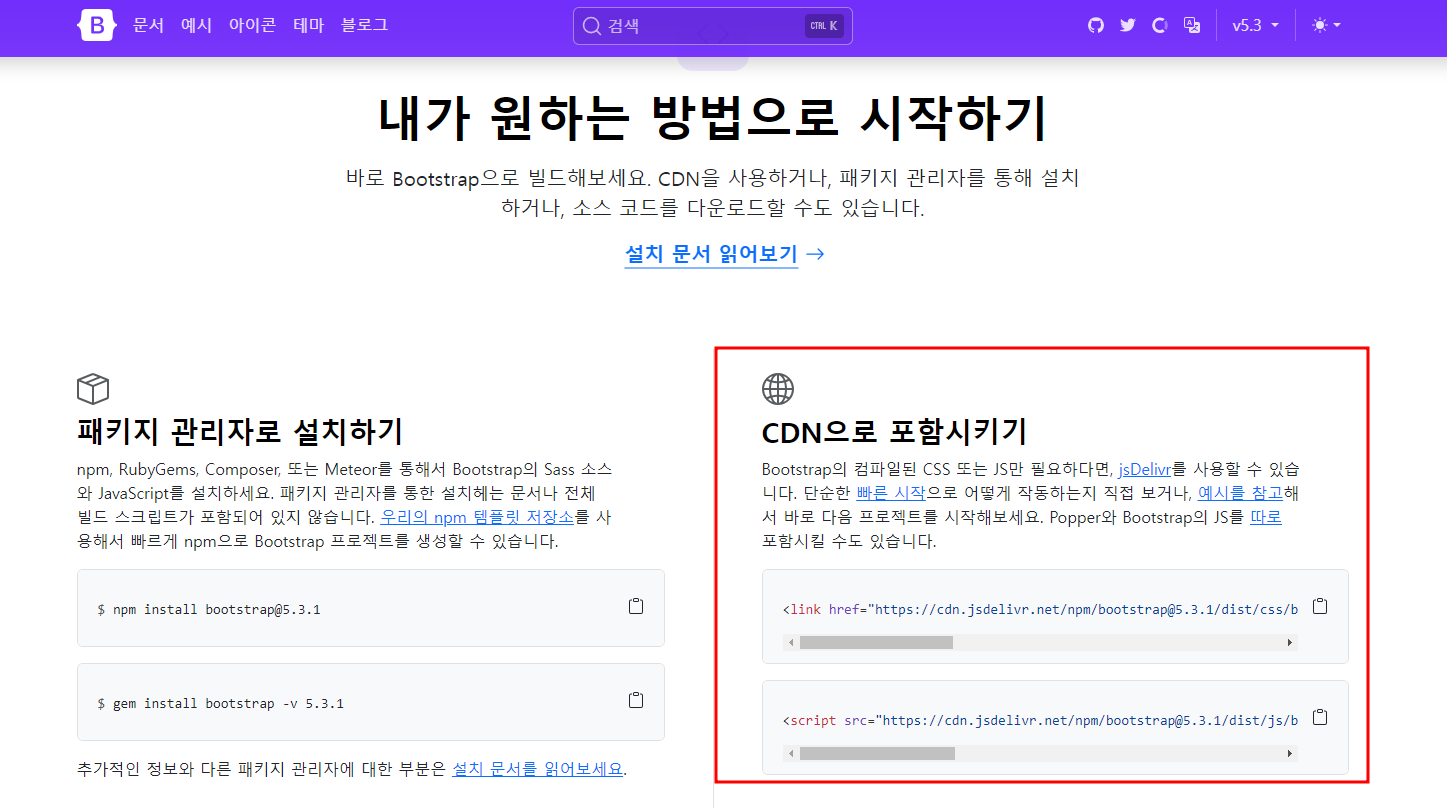Click script snippet scrollbar right arrow

point(1290,753)
